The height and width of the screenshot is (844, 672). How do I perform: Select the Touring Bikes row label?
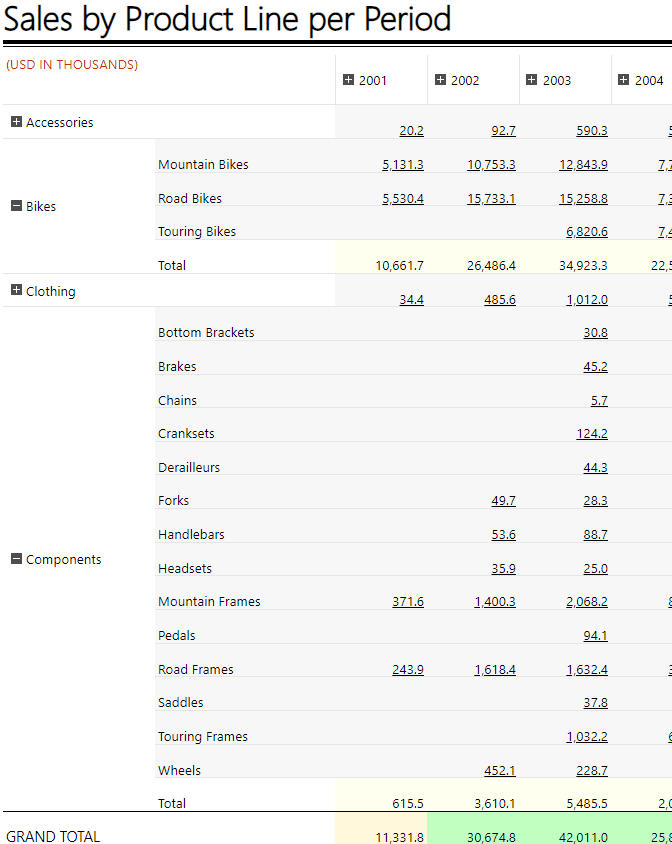pos(197,231)
